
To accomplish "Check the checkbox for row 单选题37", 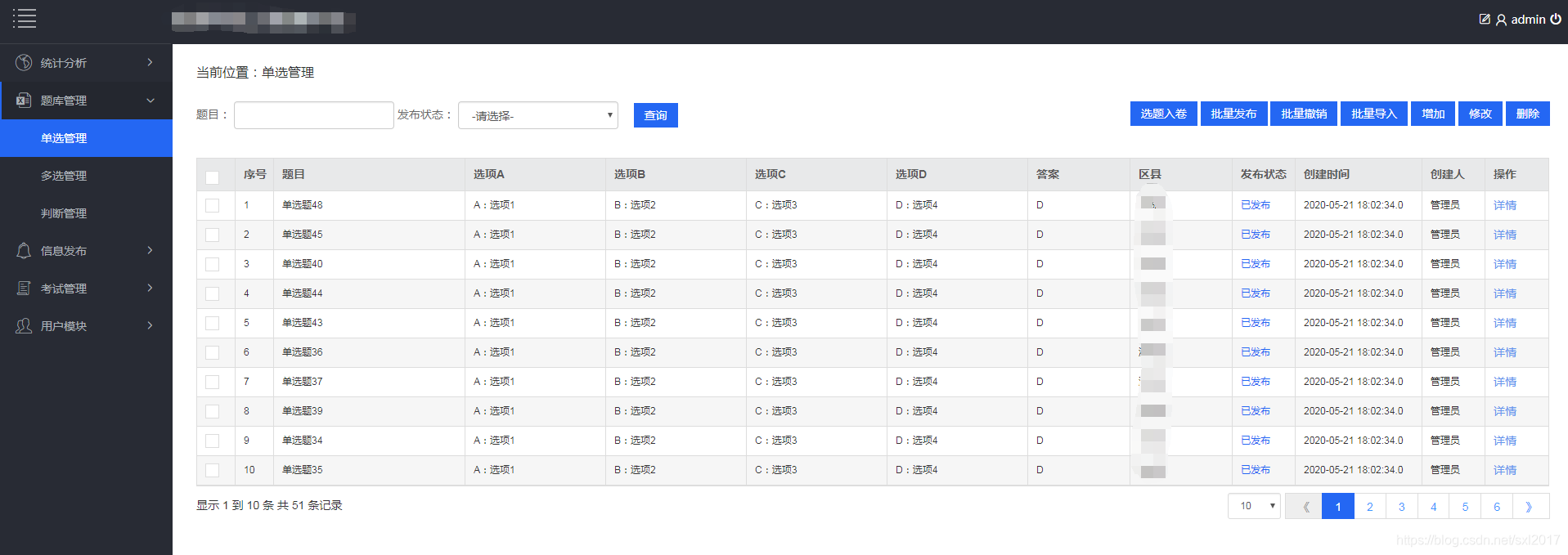I will point(213,382).
